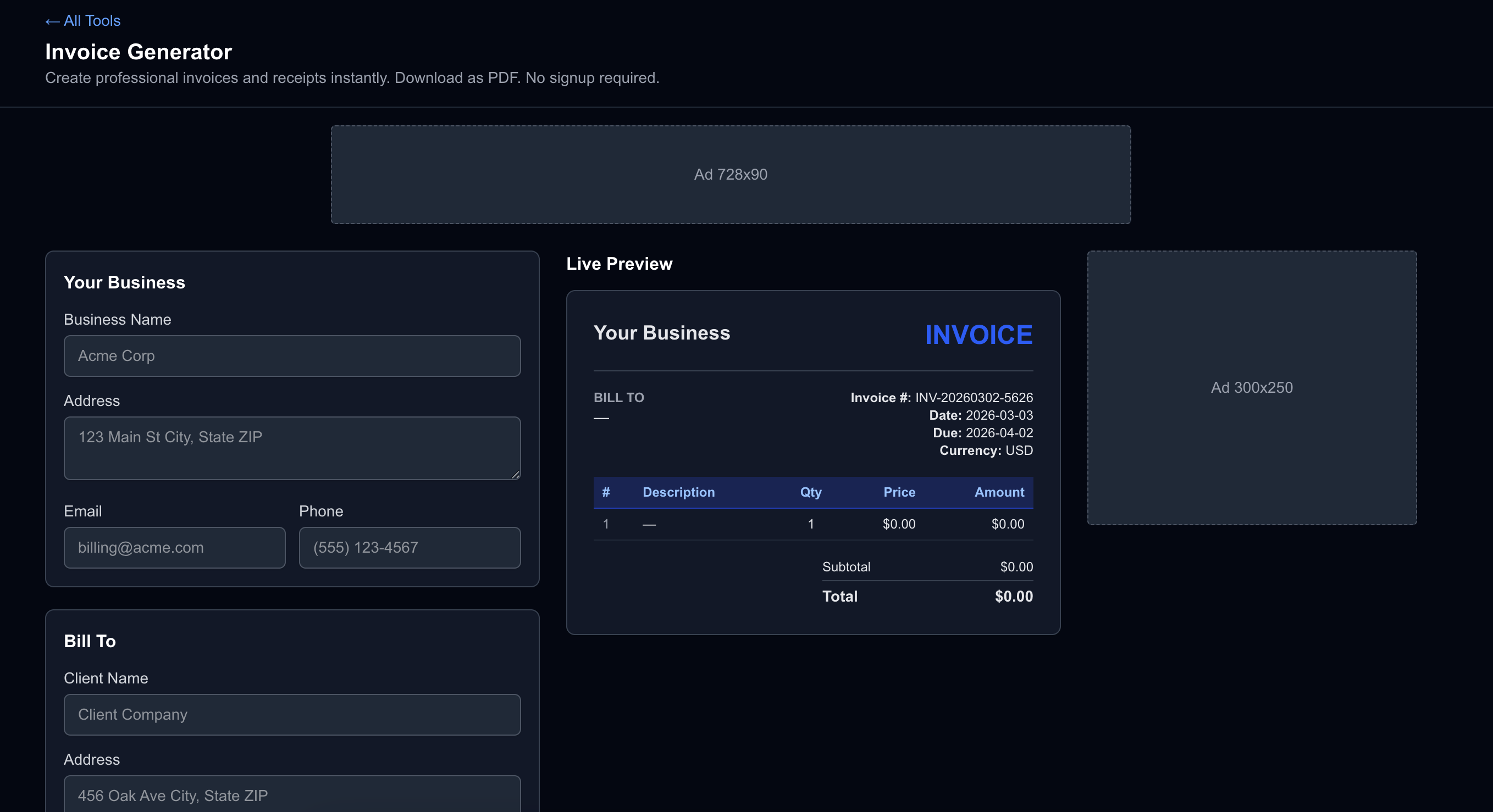Viewport: 1493px width, 812px height.
Task: Select the client Address field showing 456 Oak Ave
Action: pos(291,795)
